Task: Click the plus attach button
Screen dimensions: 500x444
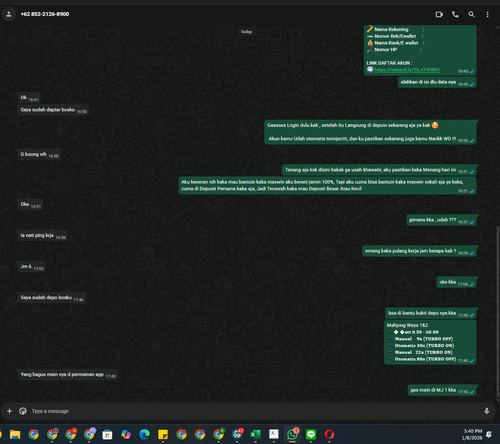Action: tap(9, 411)
